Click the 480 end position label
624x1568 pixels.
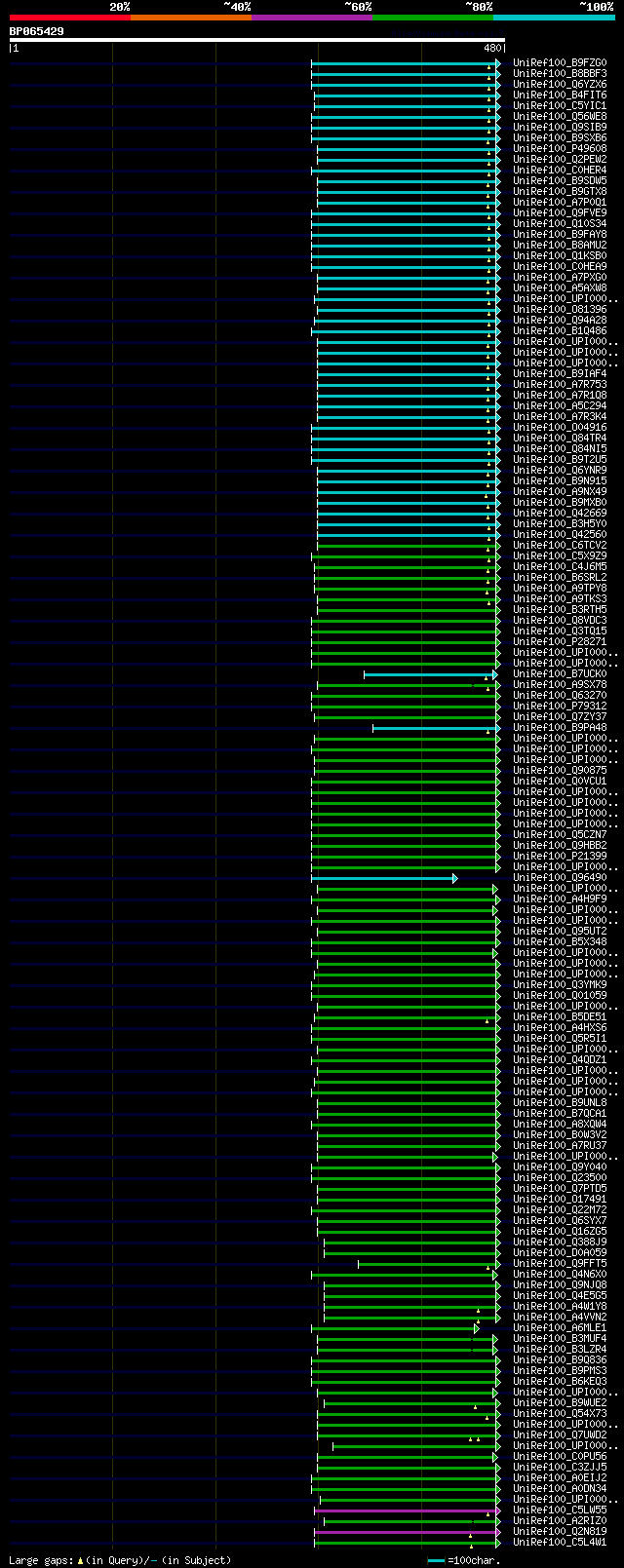coord(491,48)
